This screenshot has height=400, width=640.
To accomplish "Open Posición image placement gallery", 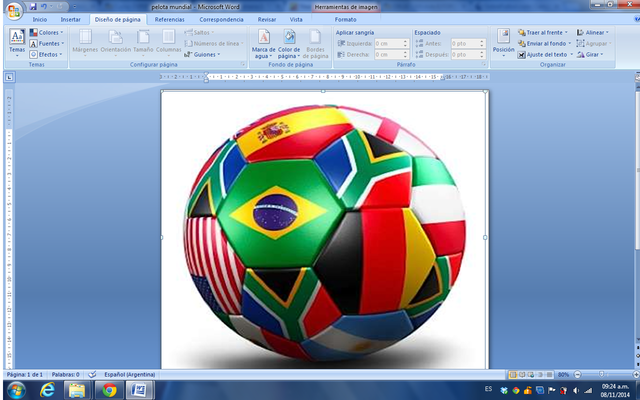I will [503, 43].
